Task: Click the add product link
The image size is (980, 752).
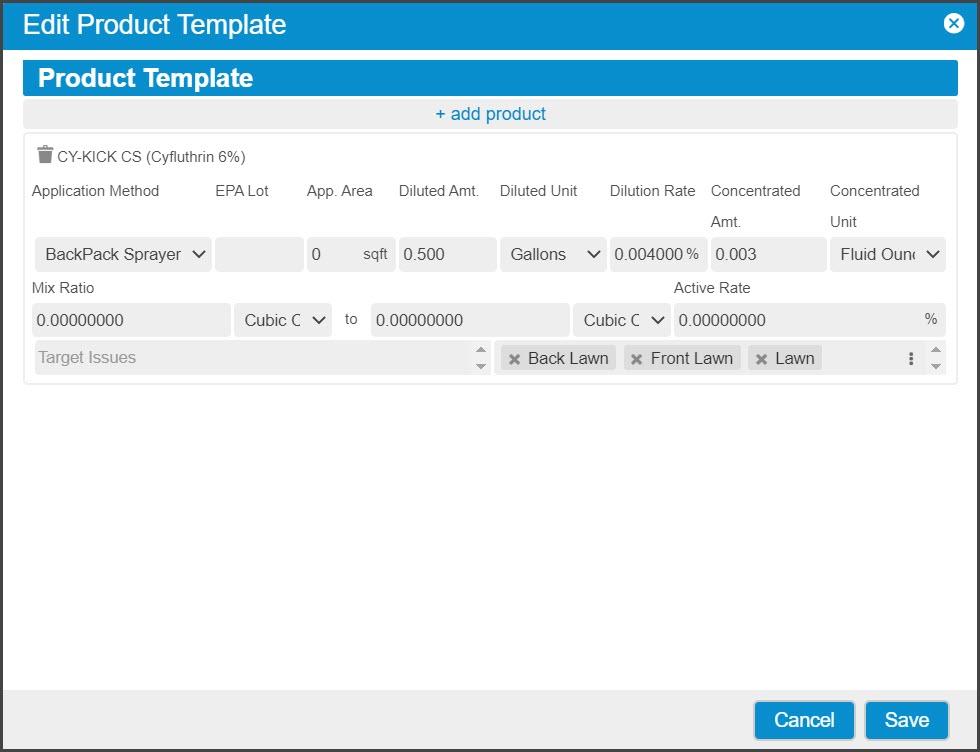Action: click(x=490, y=114)
